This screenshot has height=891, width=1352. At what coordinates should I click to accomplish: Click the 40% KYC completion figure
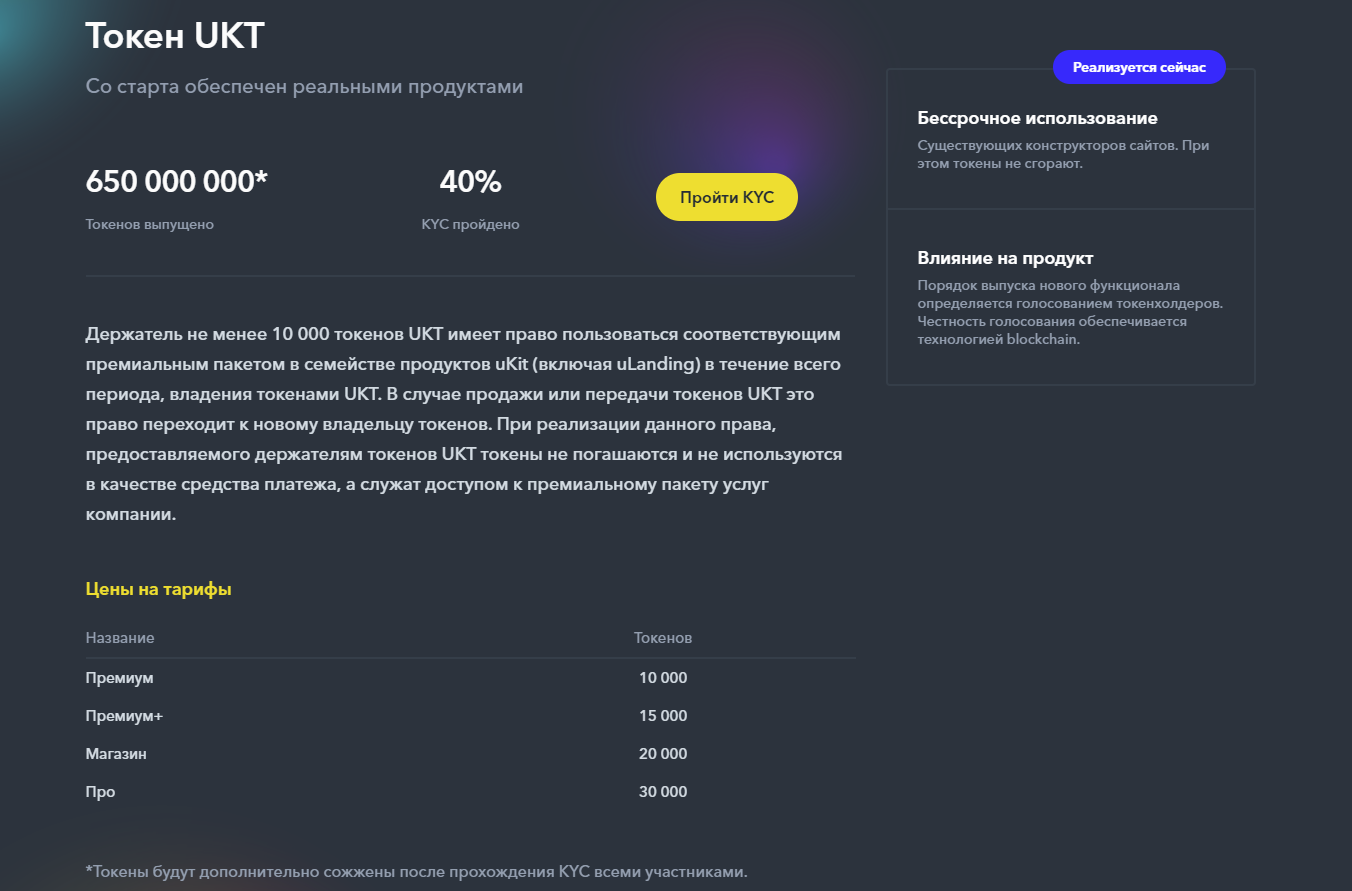point(470,182)
